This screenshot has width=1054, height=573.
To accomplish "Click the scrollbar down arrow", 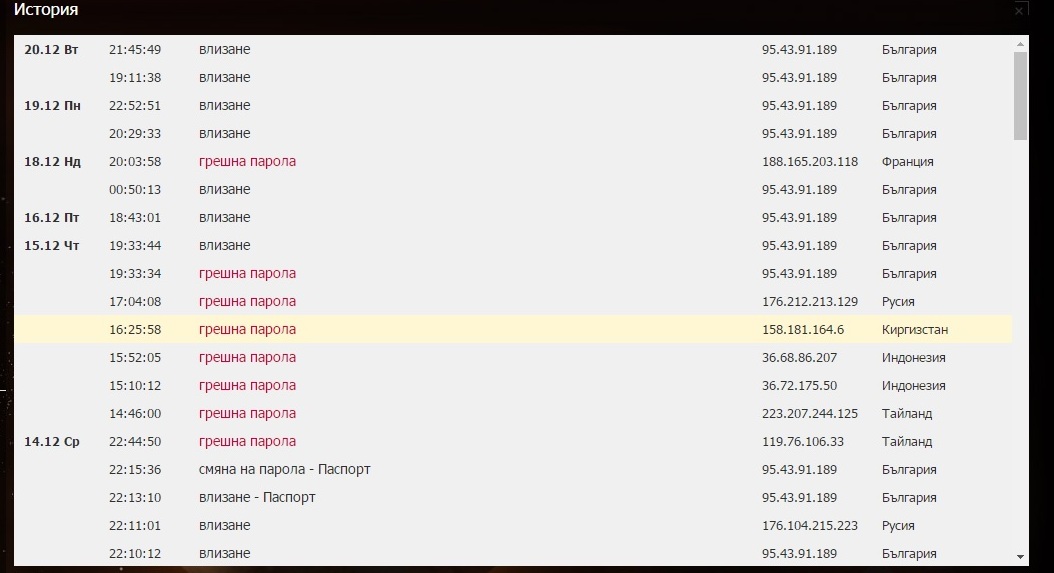I will point(1020,557).
